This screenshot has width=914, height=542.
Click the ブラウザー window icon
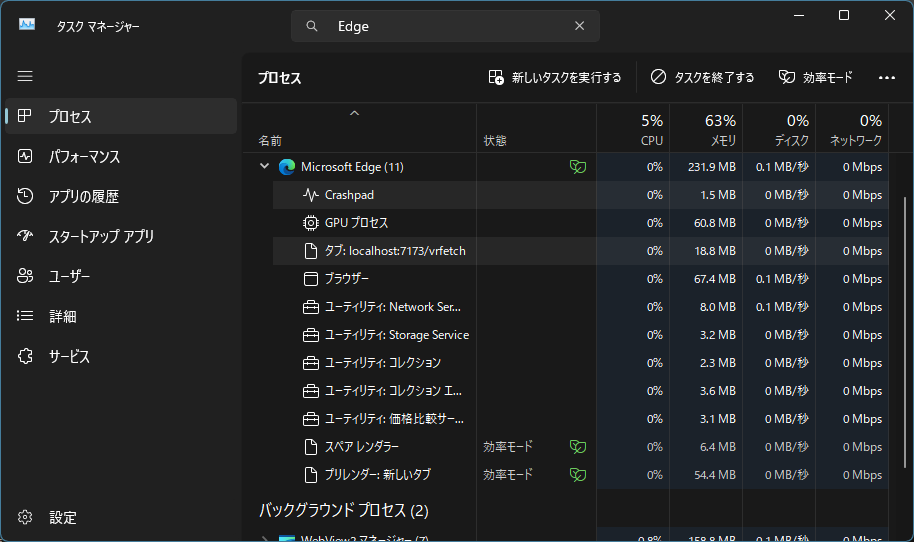pyautogui.click(x=311, y=279)
